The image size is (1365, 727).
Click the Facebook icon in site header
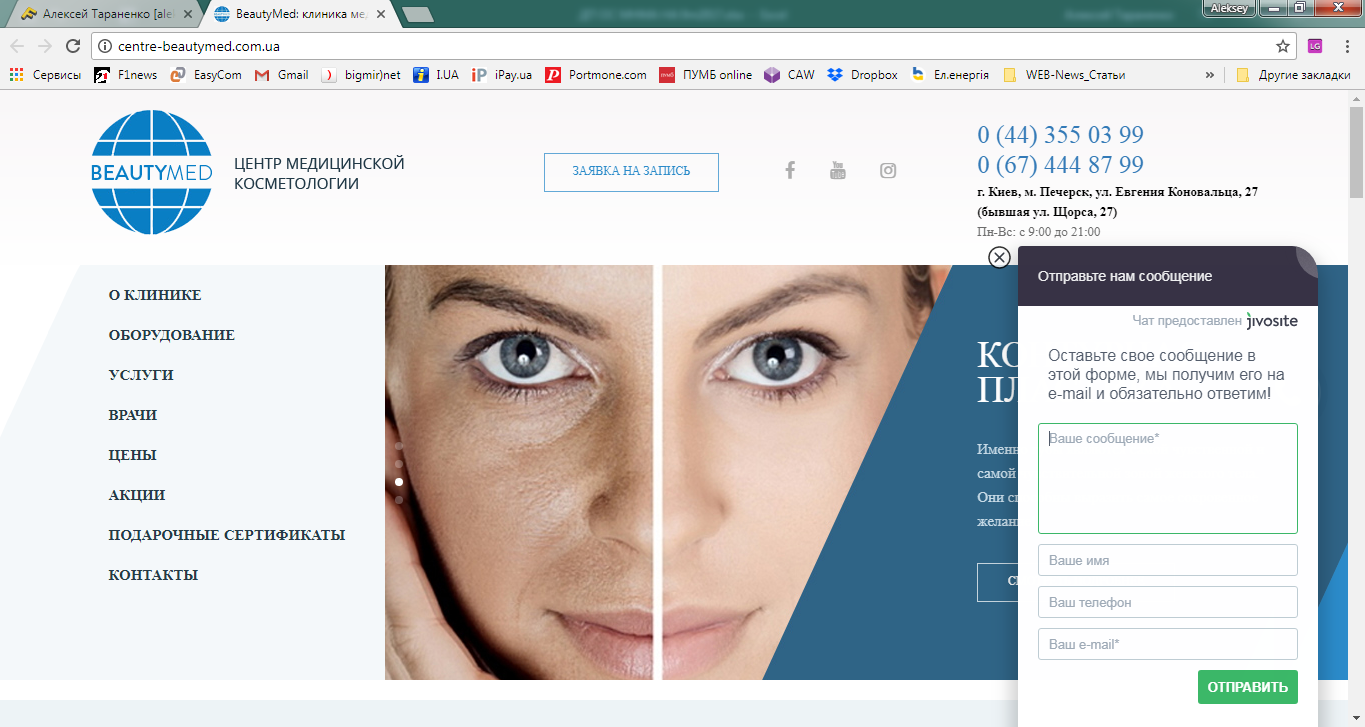pyautogui.click(x=789, y=170)
